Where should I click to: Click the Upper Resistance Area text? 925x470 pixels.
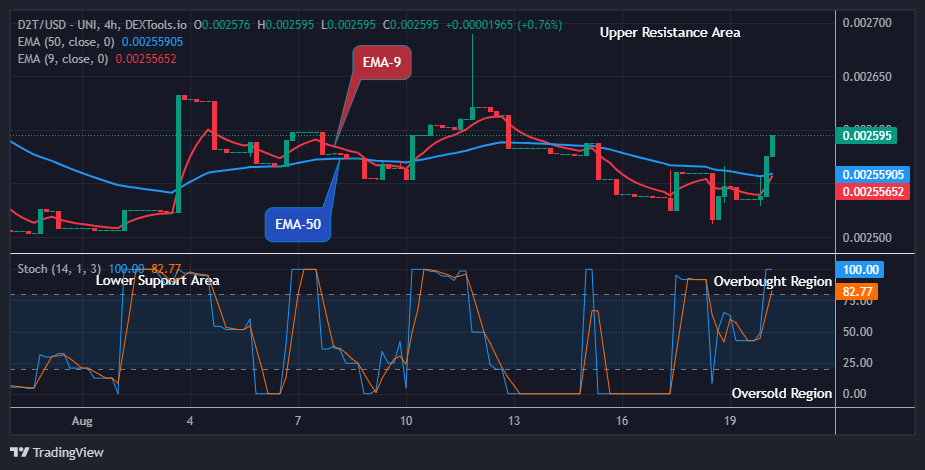click(x=670, y=32)
